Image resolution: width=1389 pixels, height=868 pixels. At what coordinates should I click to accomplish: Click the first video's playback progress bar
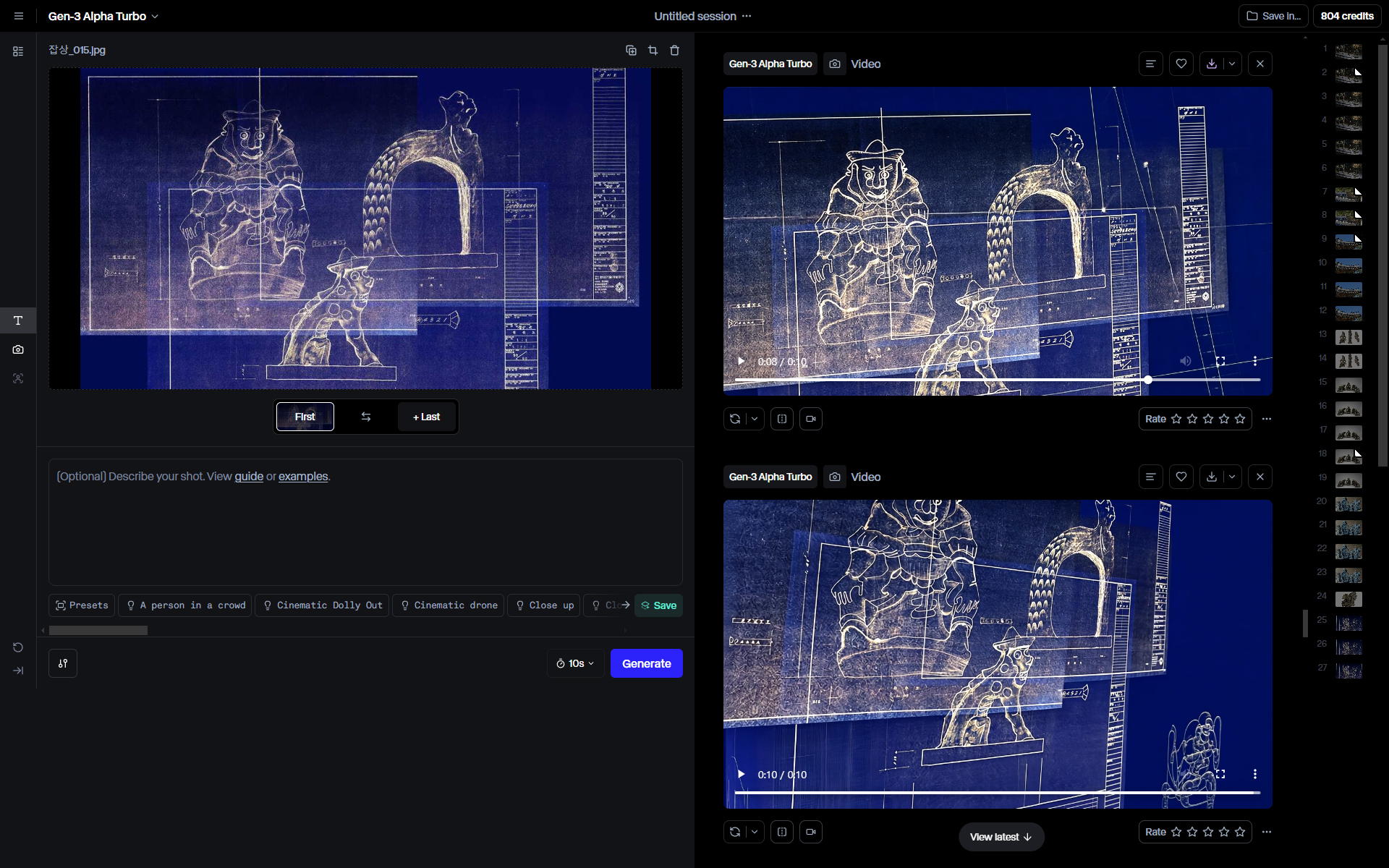click(x=940, y=380)
